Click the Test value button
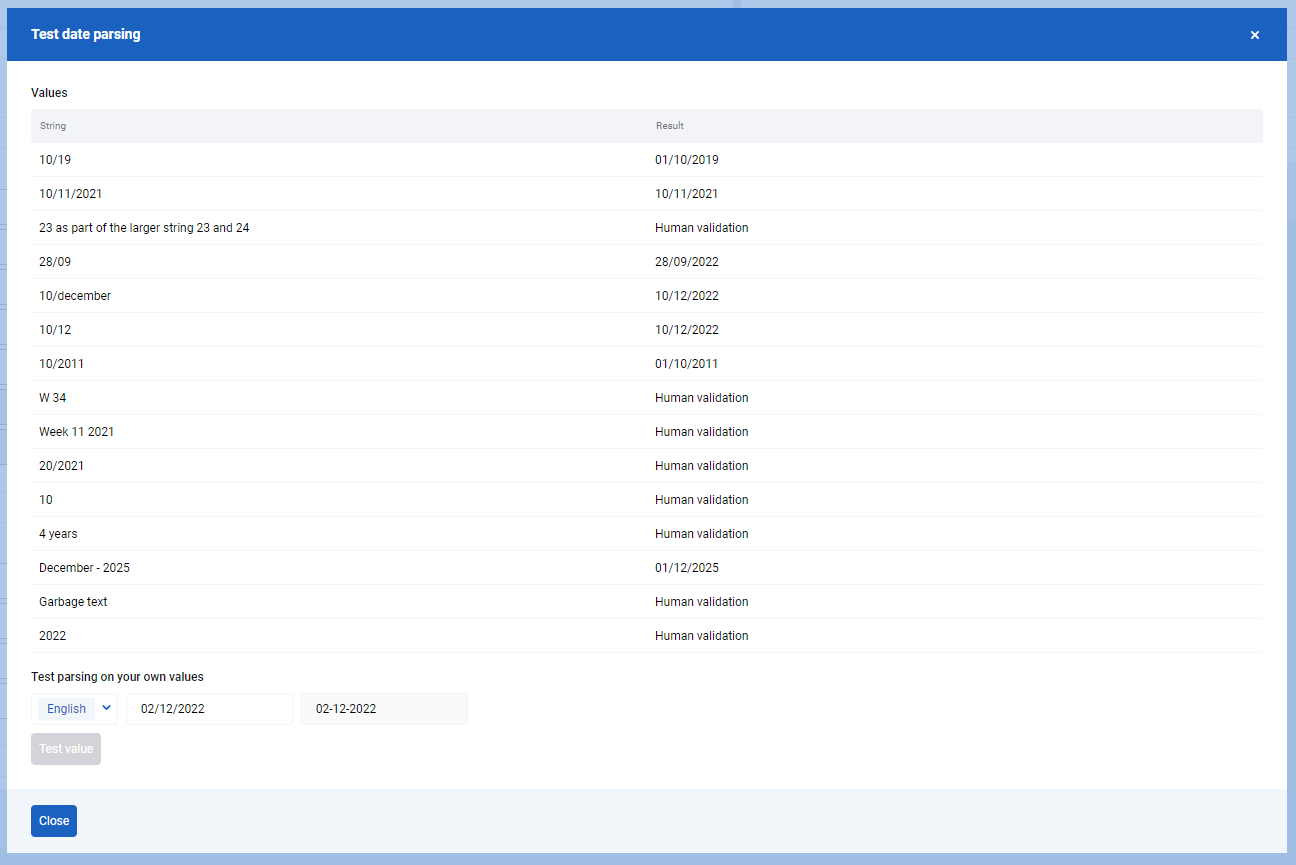Viewport: 1296px width, 865px height. pyautogui.click(x=66, y=749)
